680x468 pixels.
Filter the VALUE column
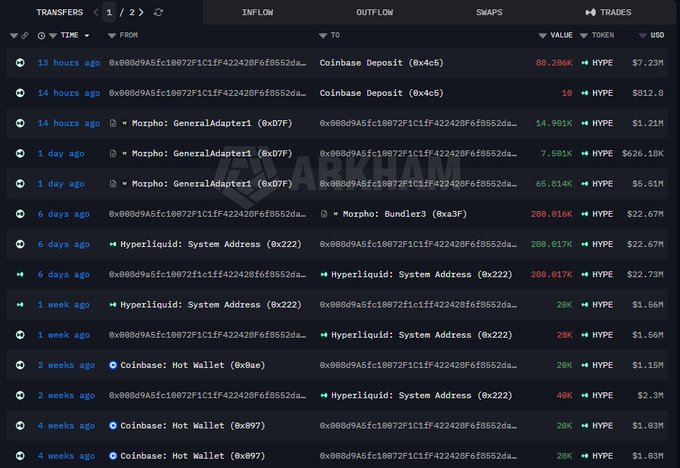point(542,36)
